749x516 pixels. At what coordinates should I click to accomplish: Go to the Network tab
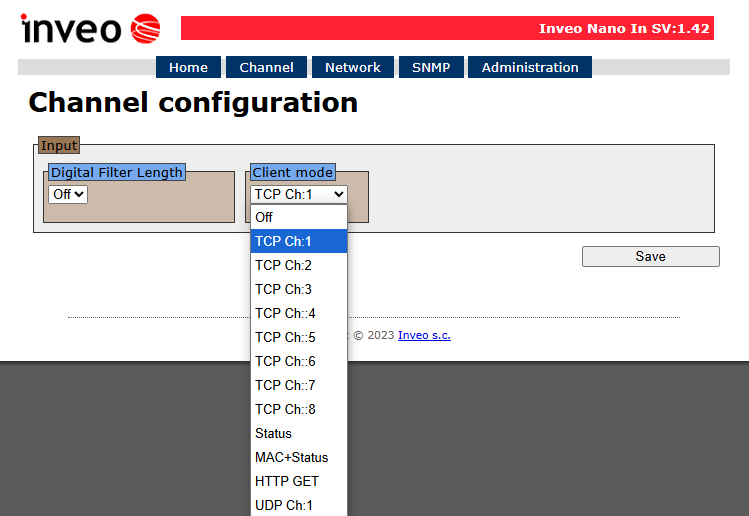tap(352, 67)
